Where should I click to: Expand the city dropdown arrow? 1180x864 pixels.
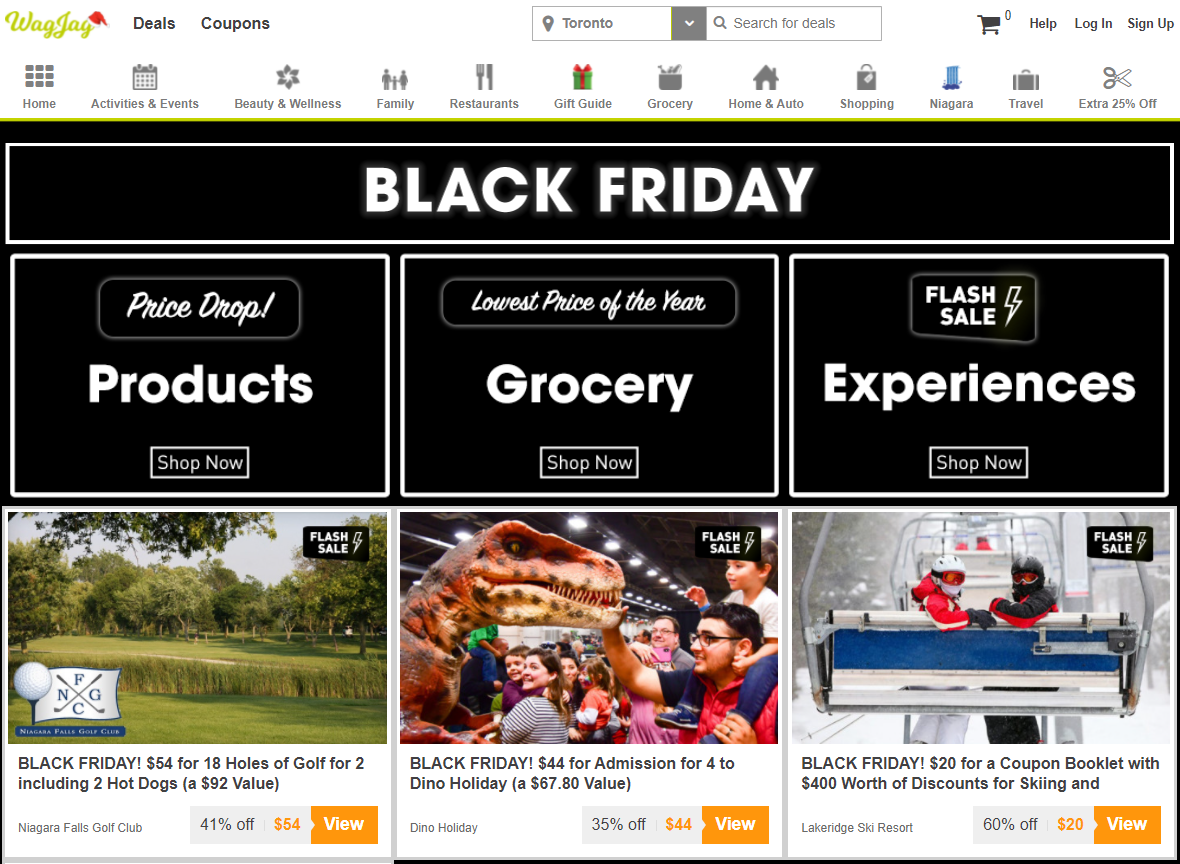point(689,23)
